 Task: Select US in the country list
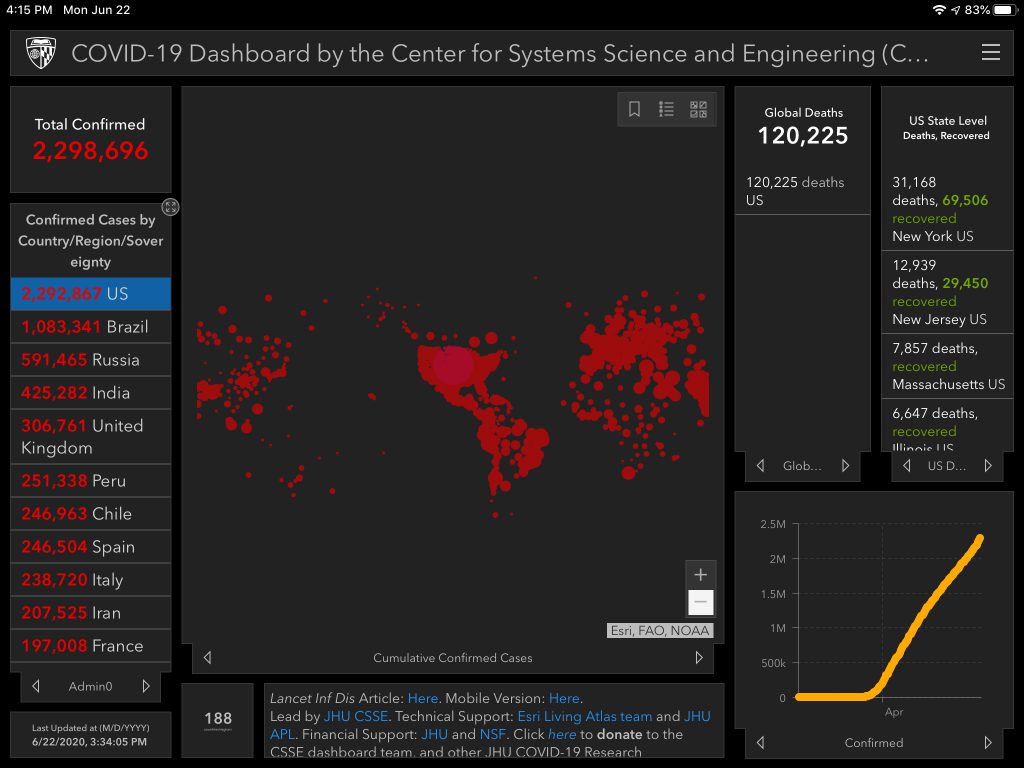coord(90,294)
